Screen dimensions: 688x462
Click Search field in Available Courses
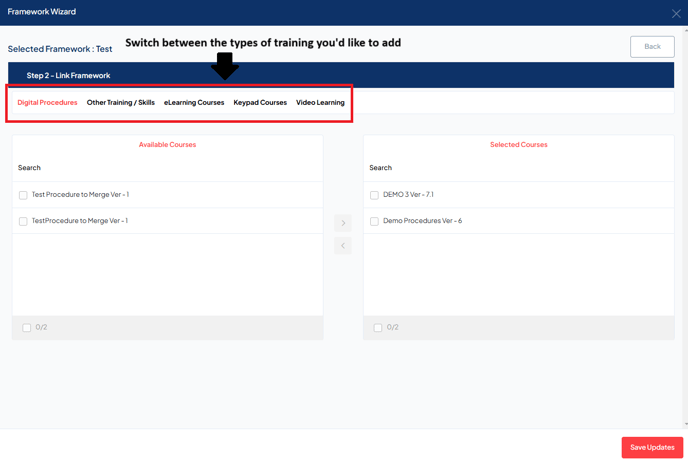coord(168,168)
